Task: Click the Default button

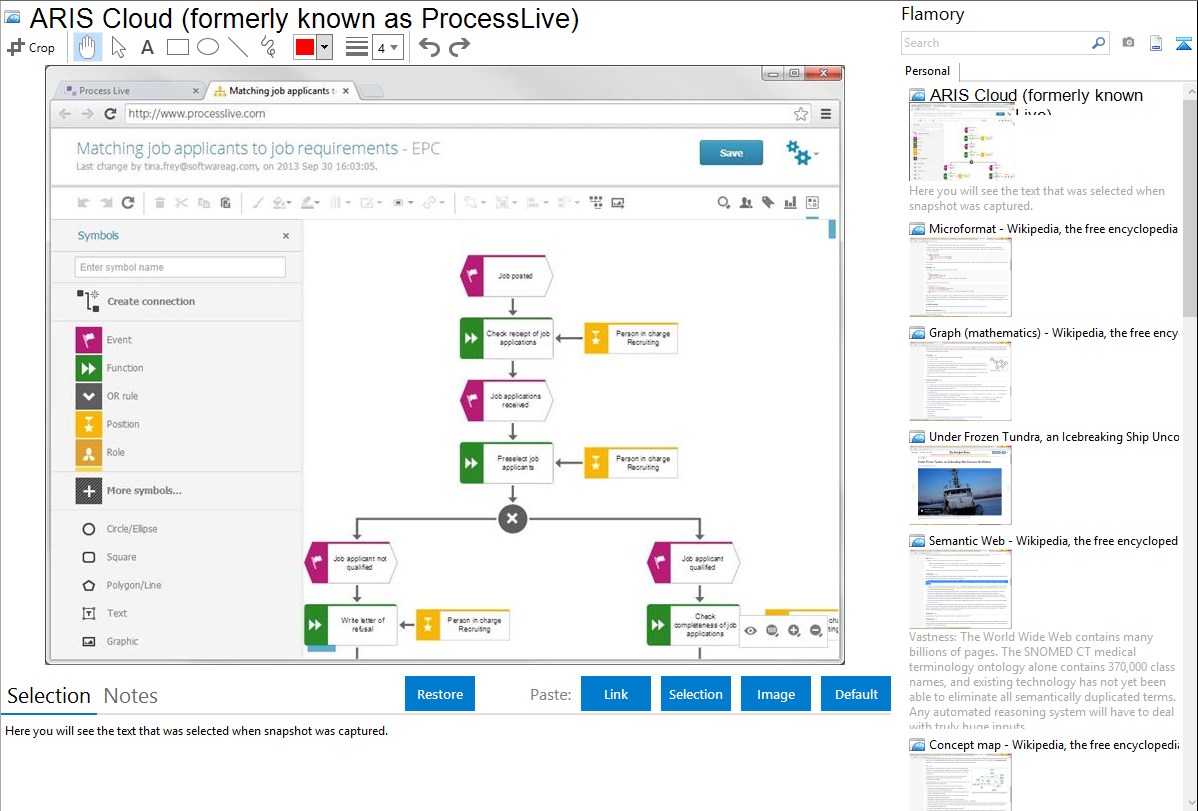Action: [x=856, y=694]
